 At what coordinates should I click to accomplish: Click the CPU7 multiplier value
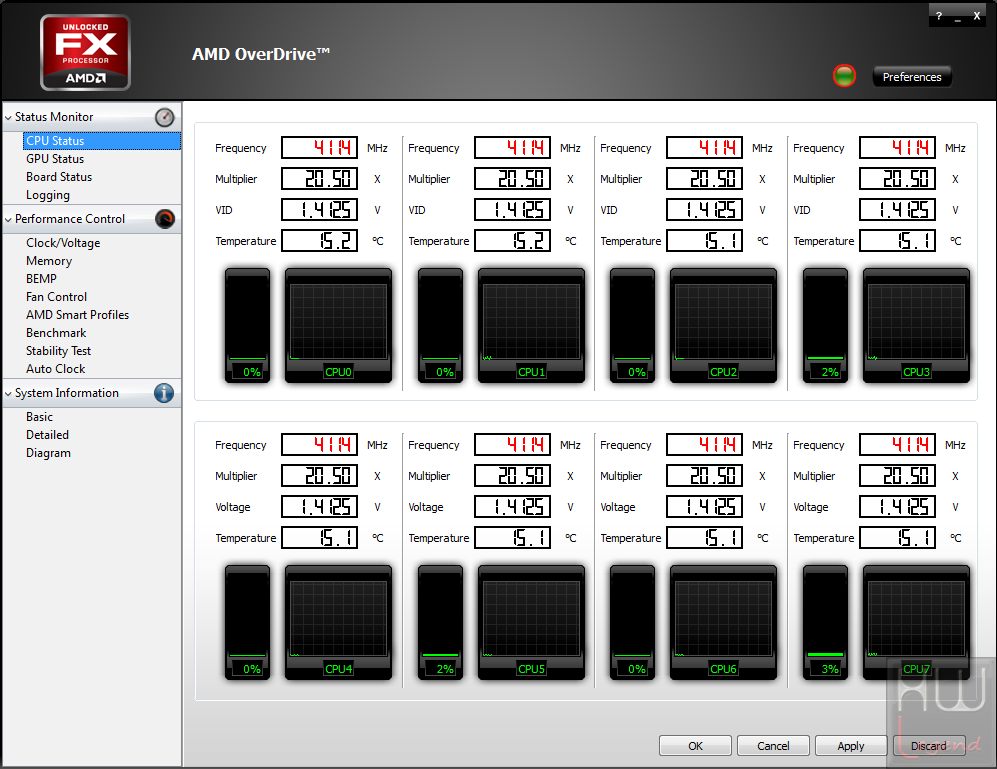click(x=897, y=476)
